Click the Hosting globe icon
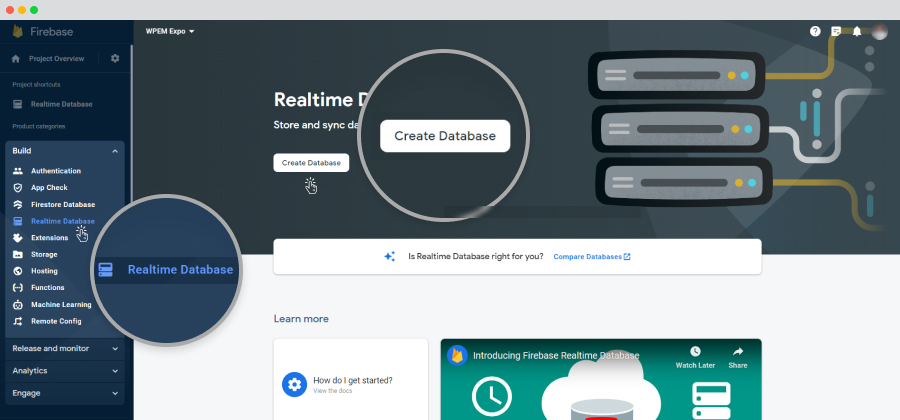 click(x=18, y=271)
